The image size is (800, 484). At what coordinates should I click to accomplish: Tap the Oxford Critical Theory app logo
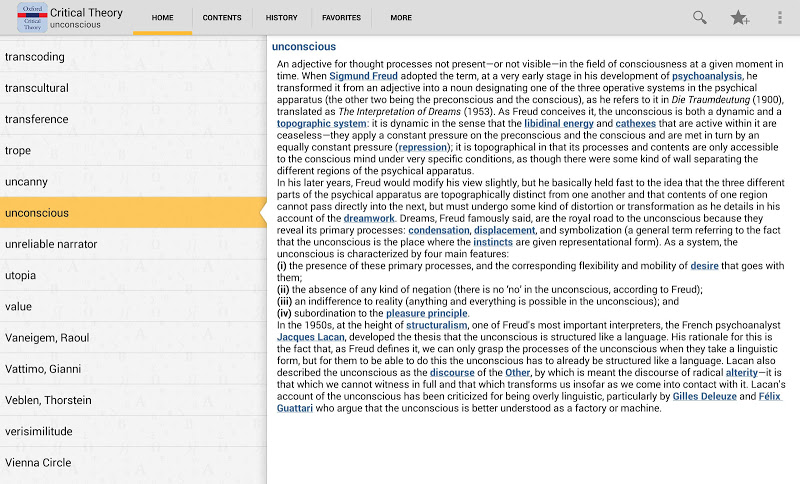tap(32, 17)
